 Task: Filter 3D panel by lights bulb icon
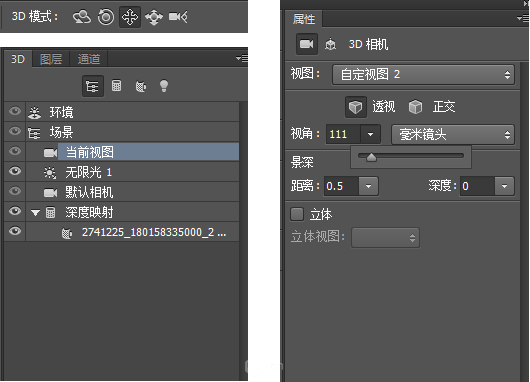(164, 86)
